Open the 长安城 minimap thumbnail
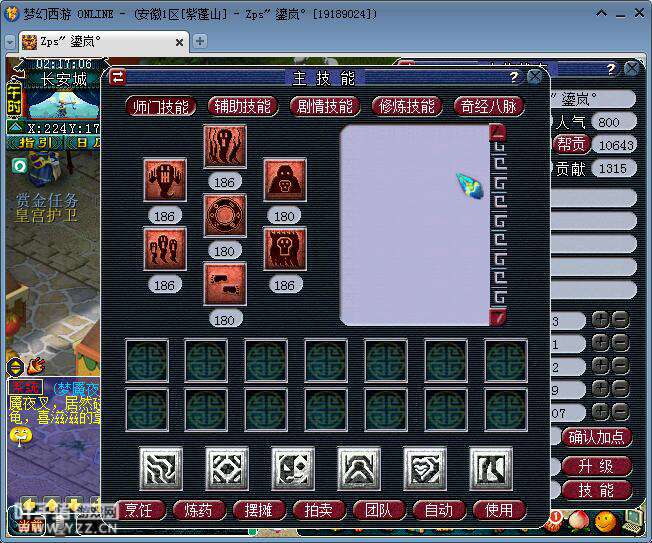The image size is (652, 543). (63, 103)
